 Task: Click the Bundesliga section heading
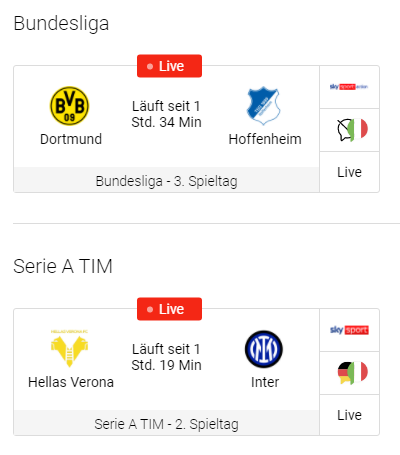point(61,24)
